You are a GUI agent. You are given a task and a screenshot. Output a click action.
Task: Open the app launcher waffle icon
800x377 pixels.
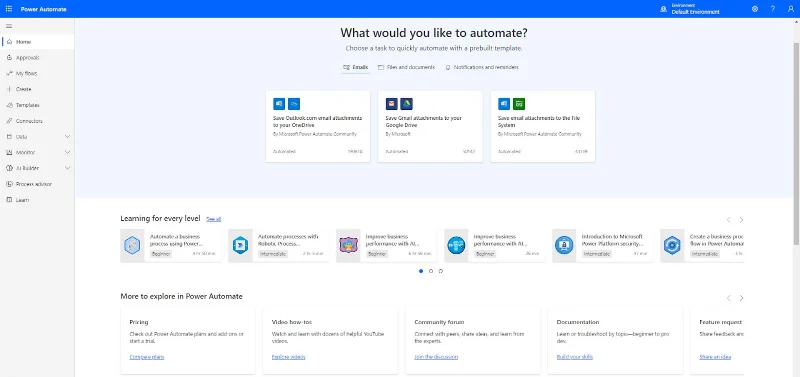pyautogui.click(x=9, y=9)
